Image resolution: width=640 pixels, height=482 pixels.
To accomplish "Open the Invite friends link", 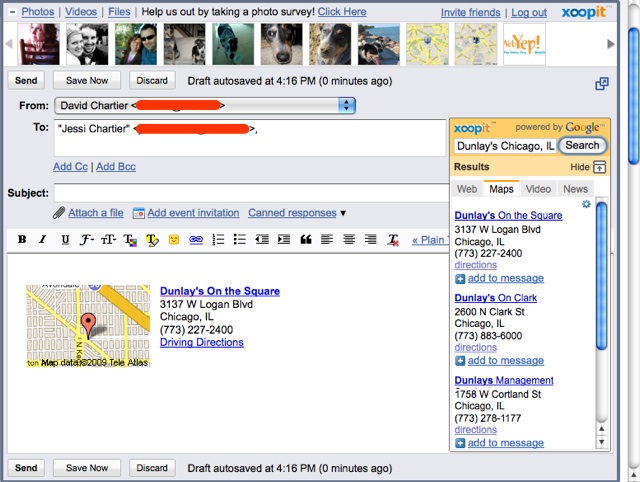I will [x=470, y=13].
